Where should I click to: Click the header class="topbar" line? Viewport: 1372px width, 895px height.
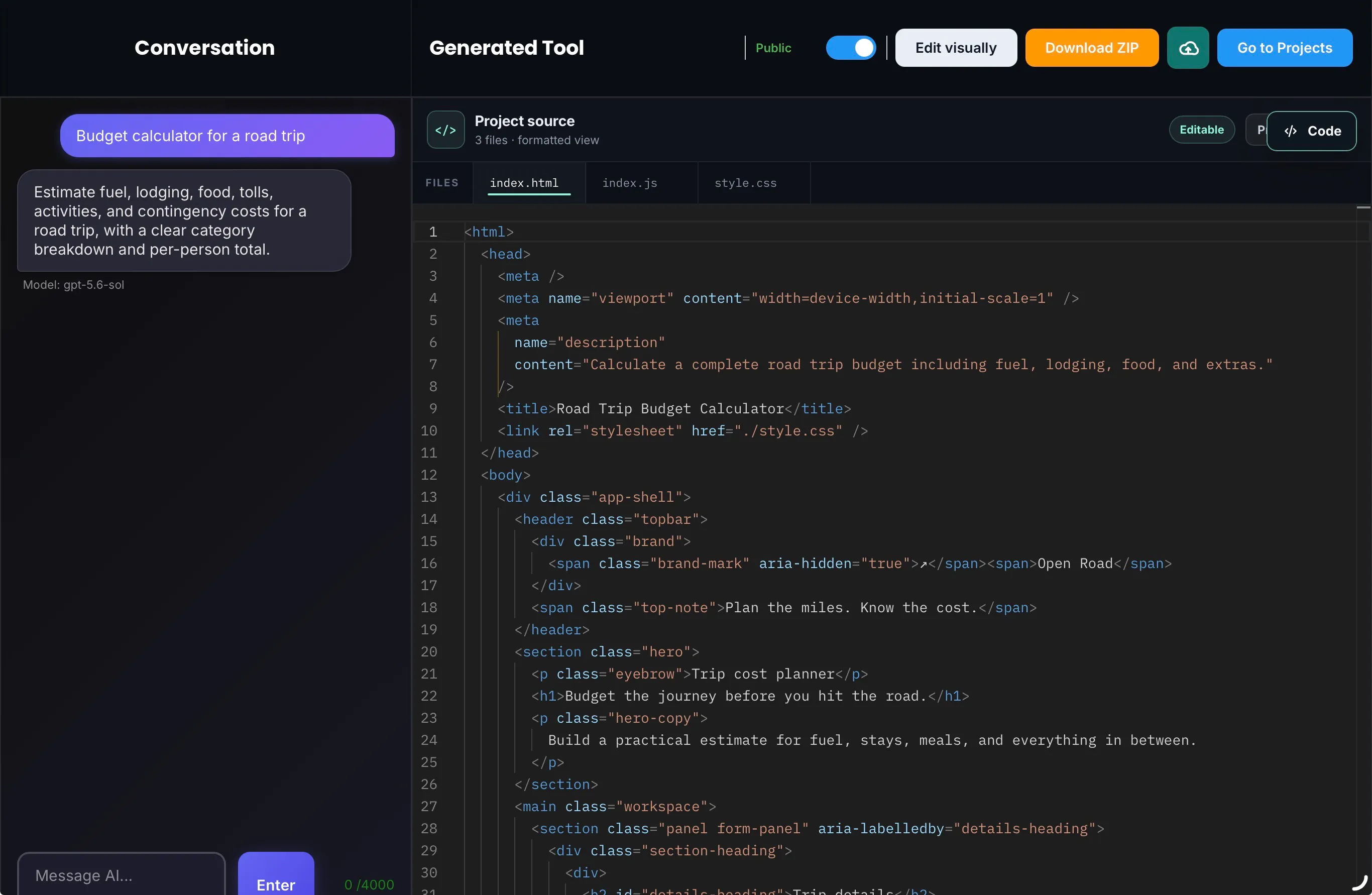[x=611, y=519]
